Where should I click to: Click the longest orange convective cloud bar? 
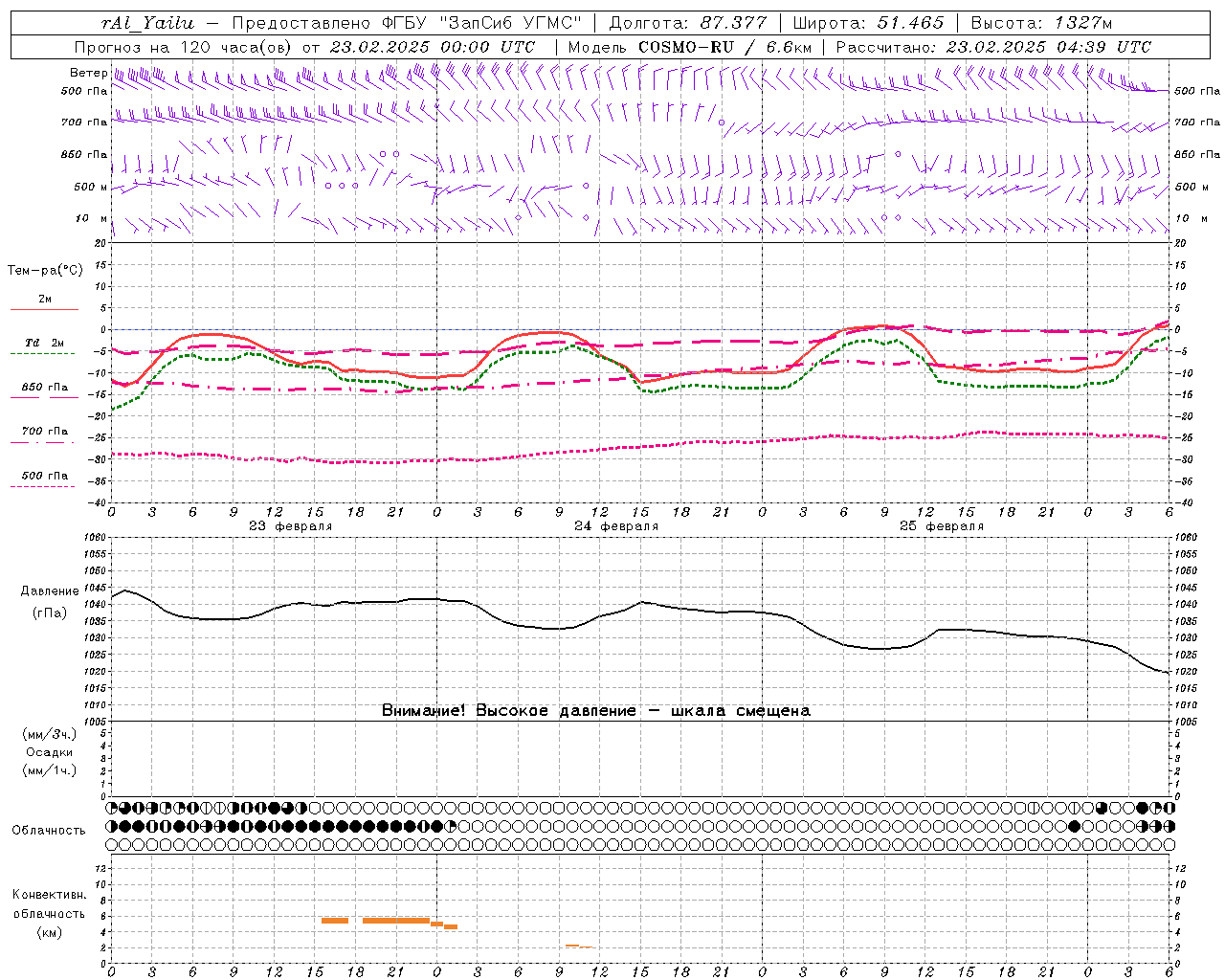[396, 921]
